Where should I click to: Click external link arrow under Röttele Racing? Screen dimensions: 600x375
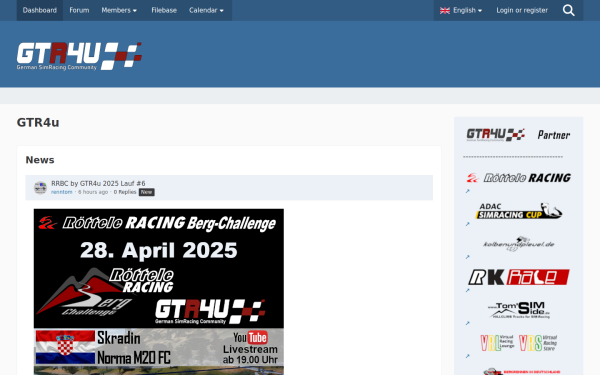tap(467, 191)
